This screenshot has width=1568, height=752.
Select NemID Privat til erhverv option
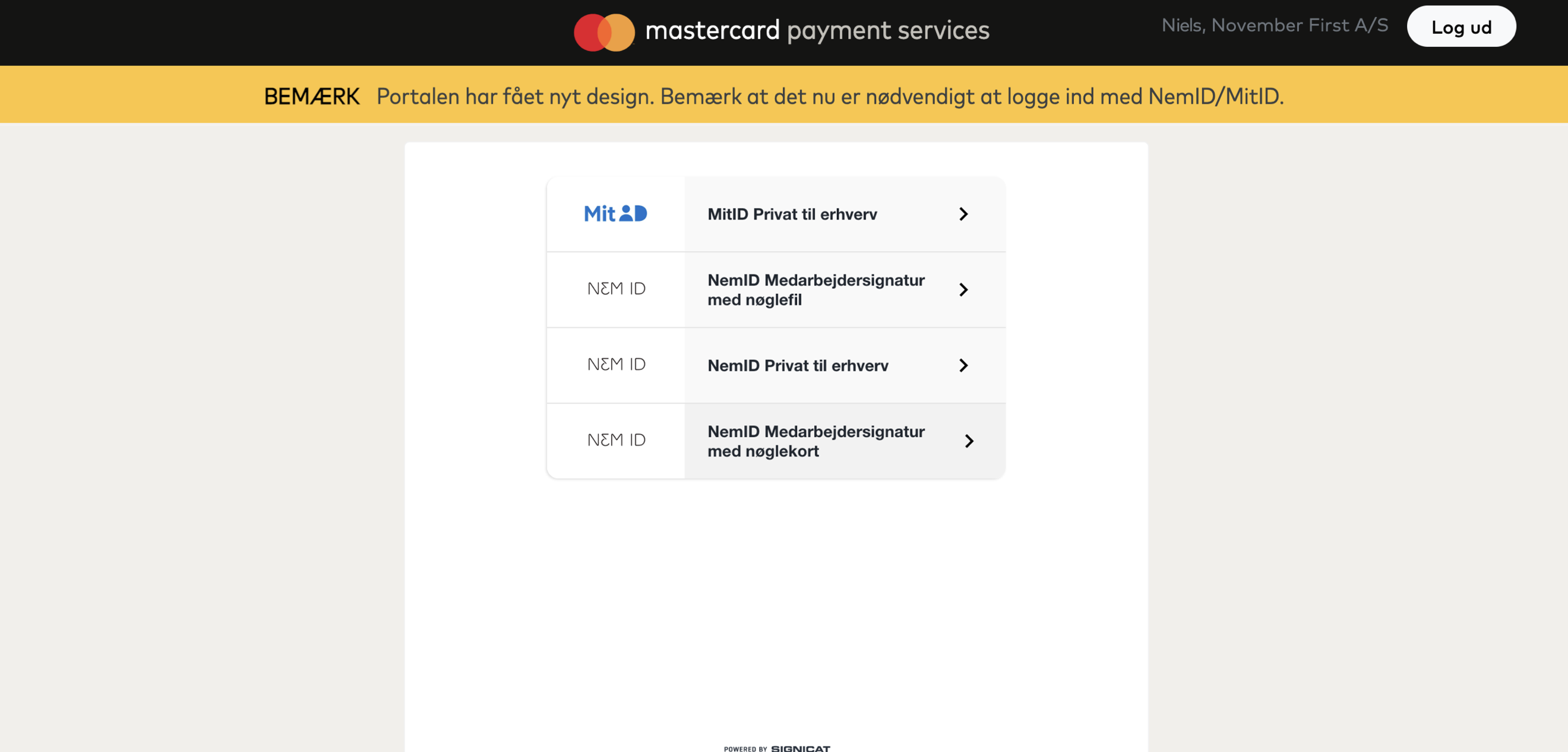[776, 365]
